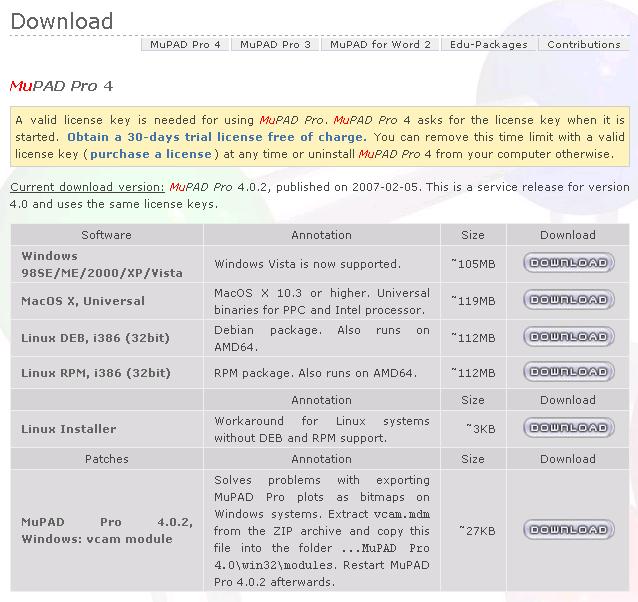Click the 'Current download version:' text
The width and height of the screenshot is (638, 602).
tap(87, 187)
